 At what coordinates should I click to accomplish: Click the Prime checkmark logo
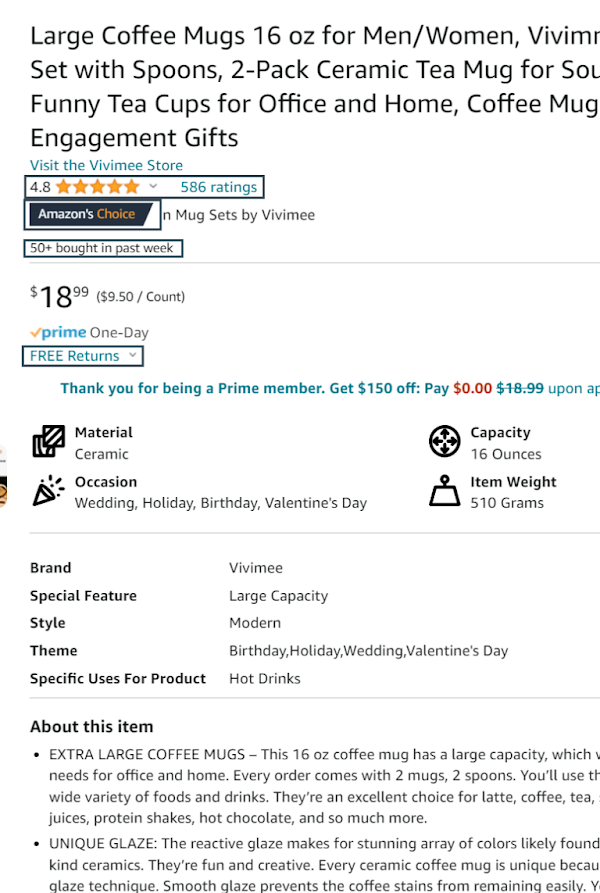coord(58,332)
